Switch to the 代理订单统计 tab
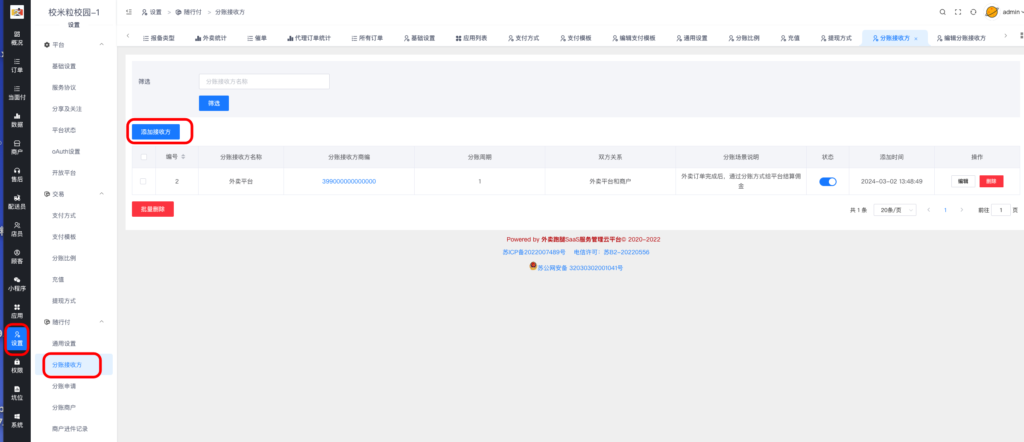 (x=309, y=39)
